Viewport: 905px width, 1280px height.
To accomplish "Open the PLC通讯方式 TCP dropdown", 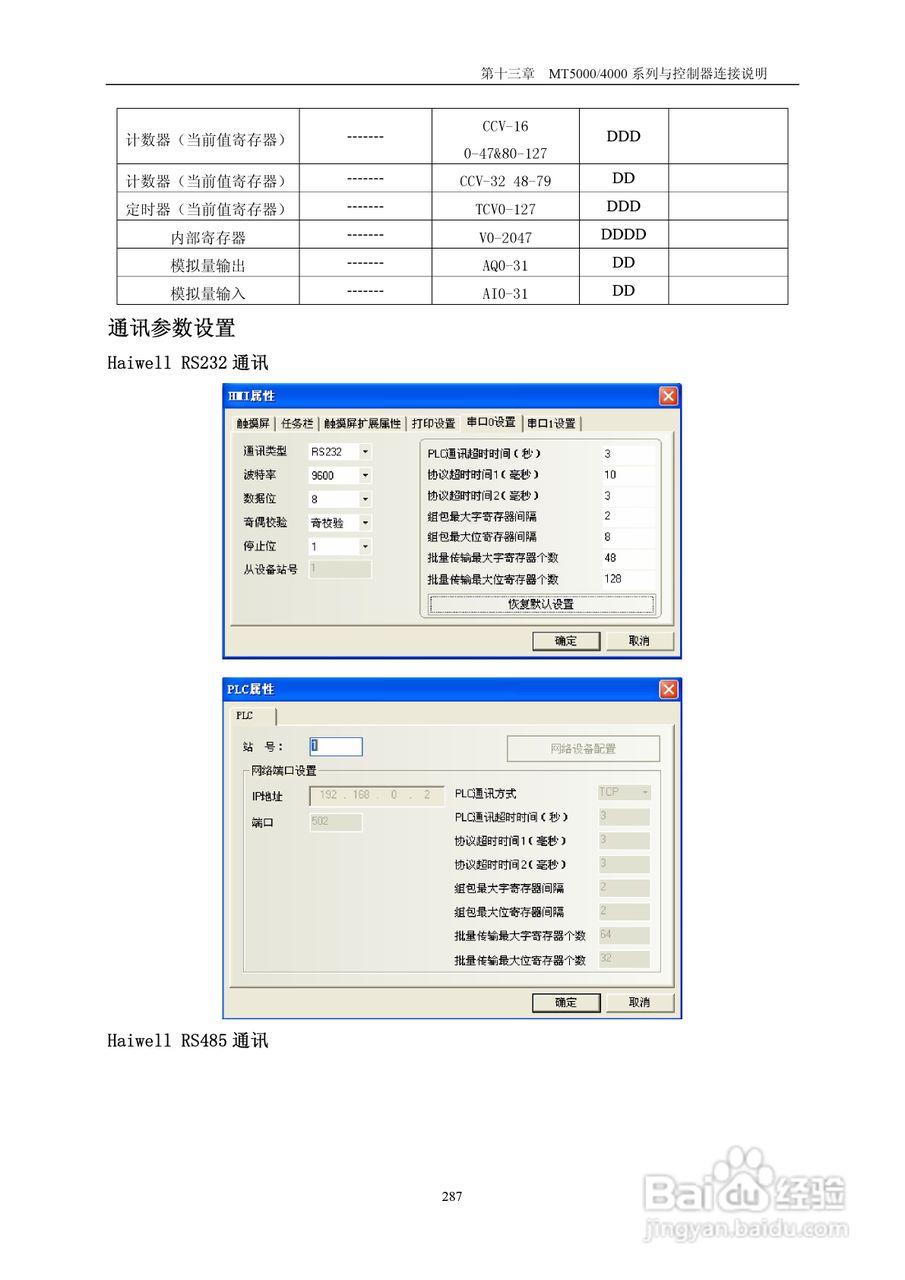I will pos(646,792).
